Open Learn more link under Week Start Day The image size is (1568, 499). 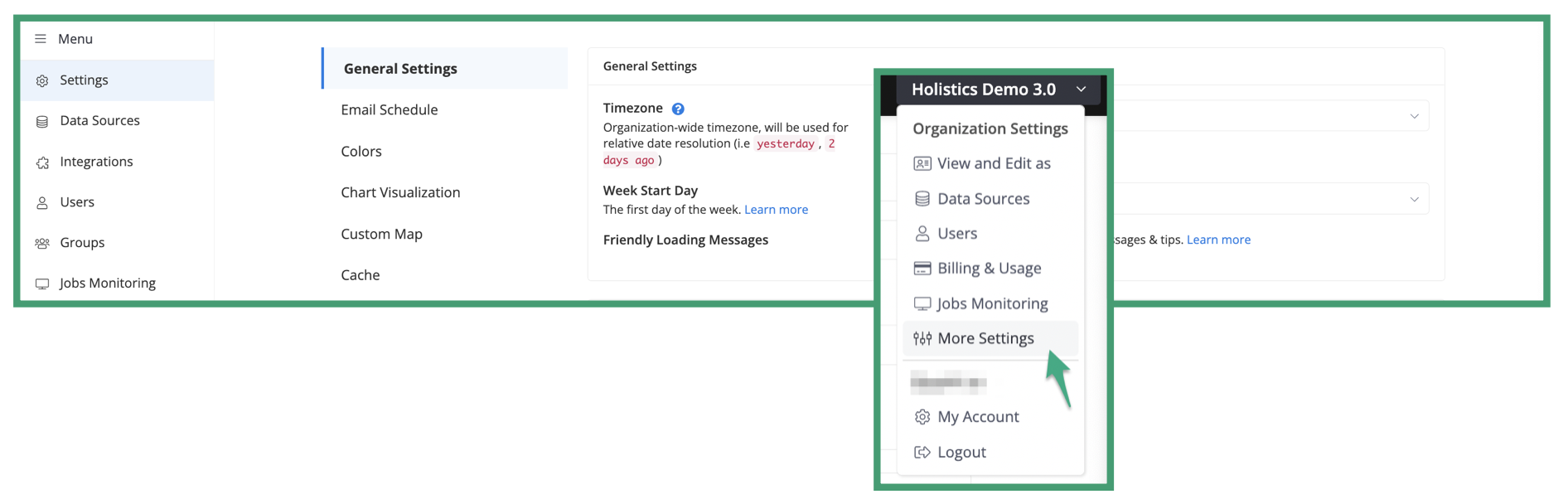[x=776, y=210]
